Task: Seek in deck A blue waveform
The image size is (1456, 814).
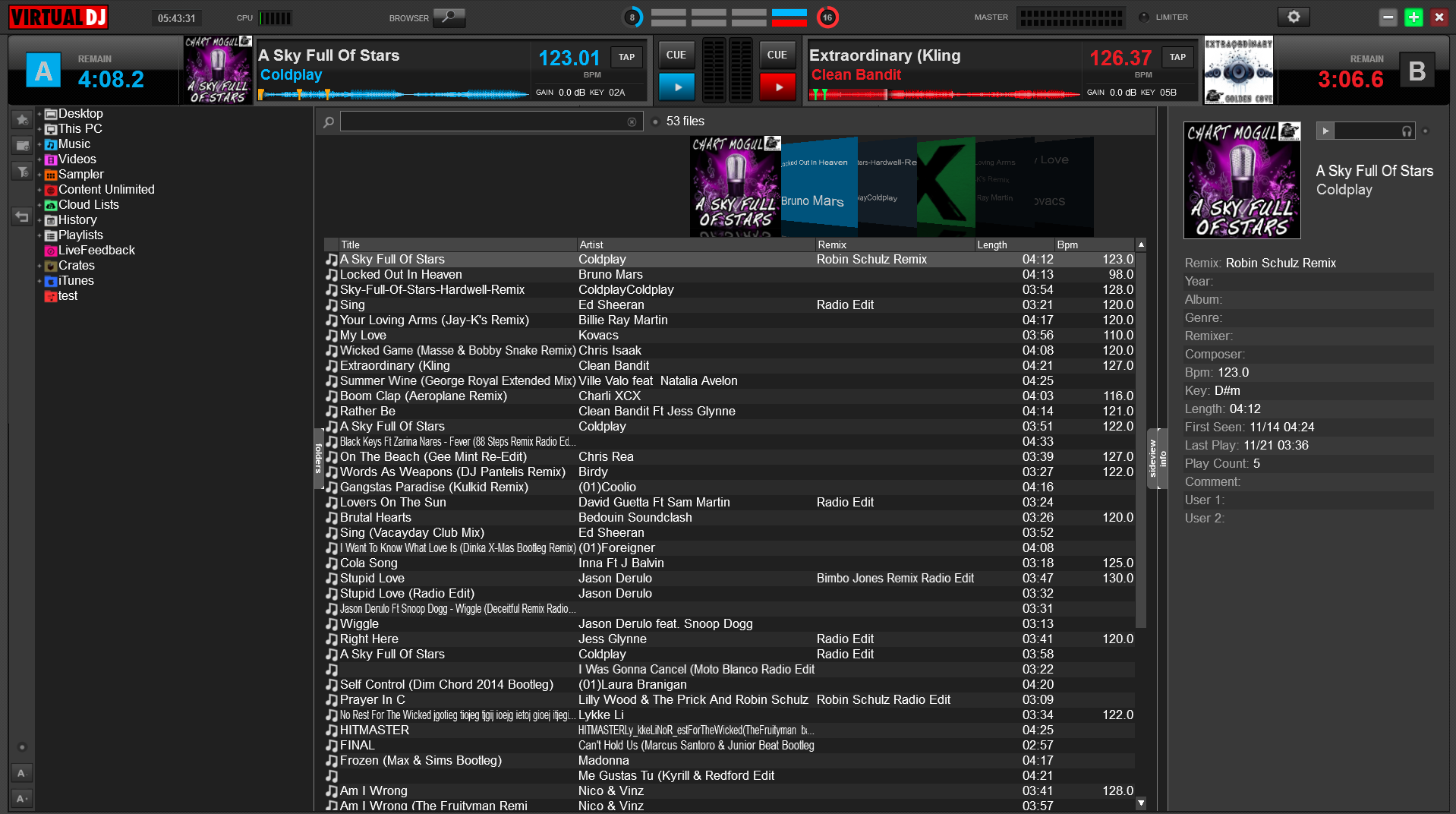Action: (x=393, y=94)
